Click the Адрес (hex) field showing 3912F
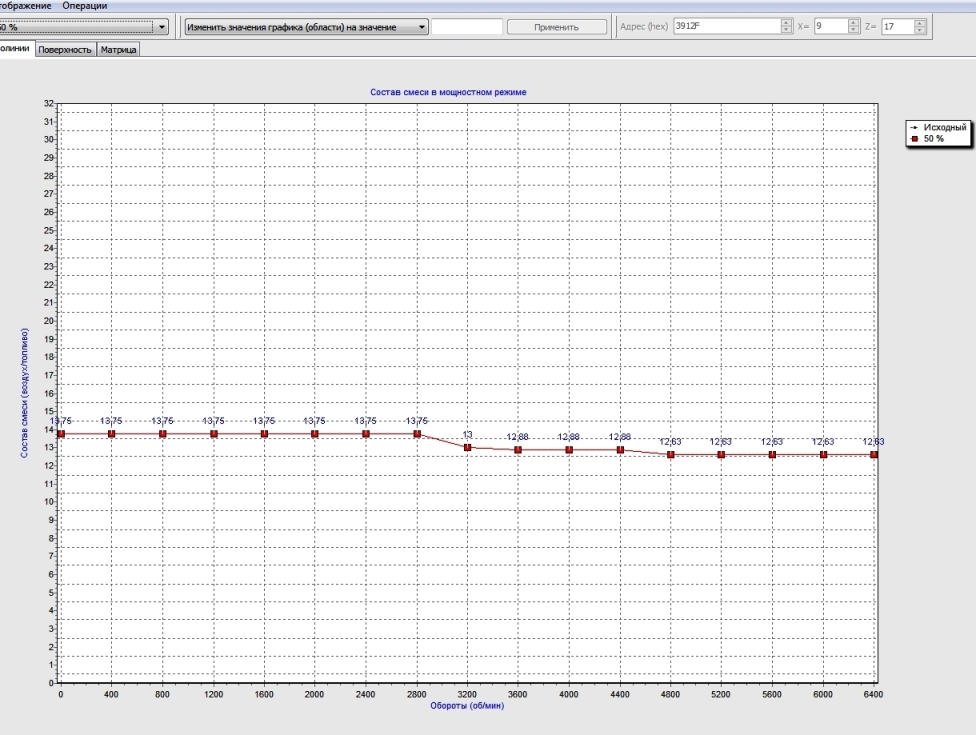 point(724,27)
